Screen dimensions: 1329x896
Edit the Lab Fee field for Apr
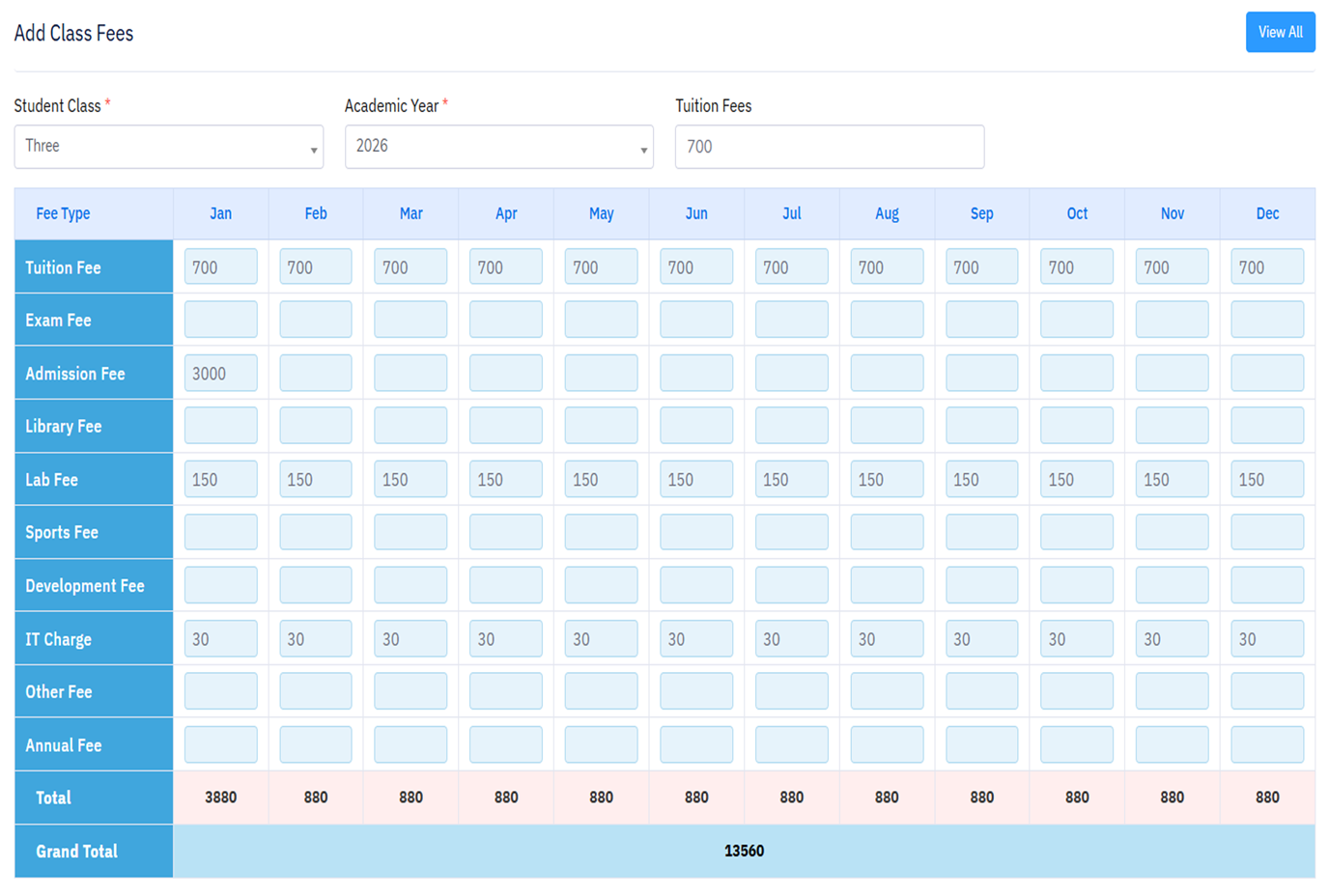pos(505,480)
